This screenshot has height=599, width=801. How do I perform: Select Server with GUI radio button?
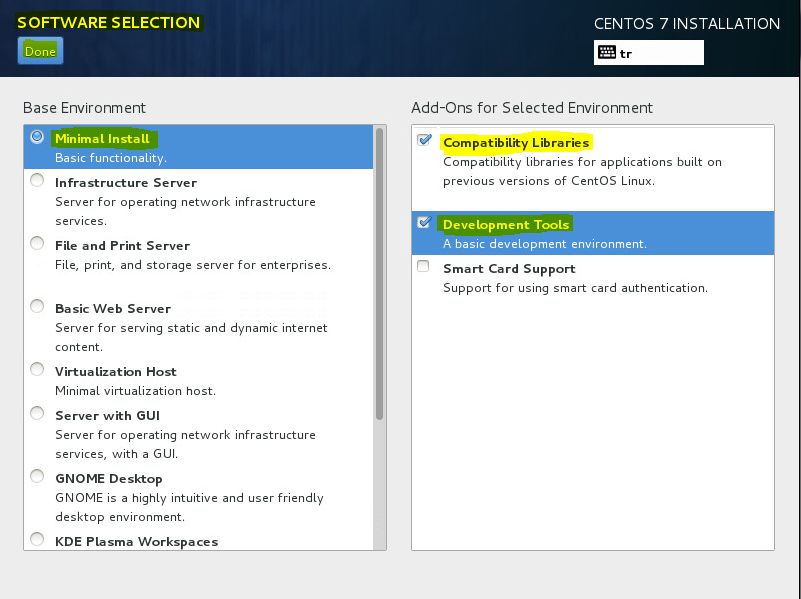point(37,413)
